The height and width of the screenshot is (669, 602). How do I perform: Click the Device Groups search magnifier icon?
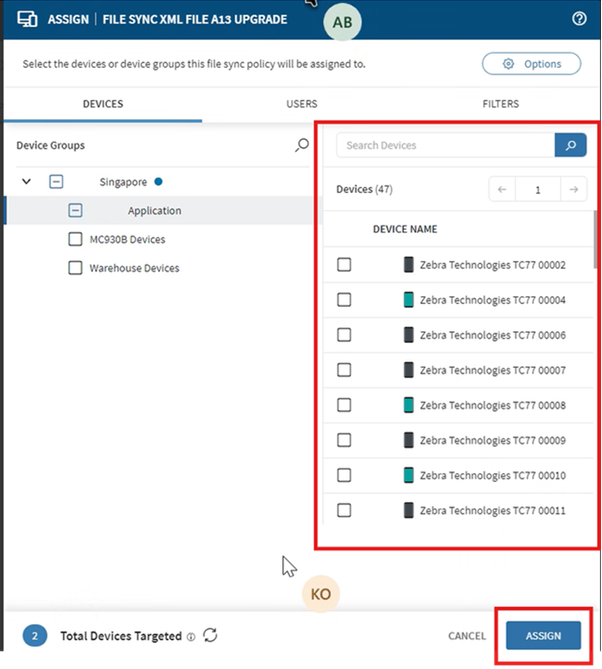302,145
